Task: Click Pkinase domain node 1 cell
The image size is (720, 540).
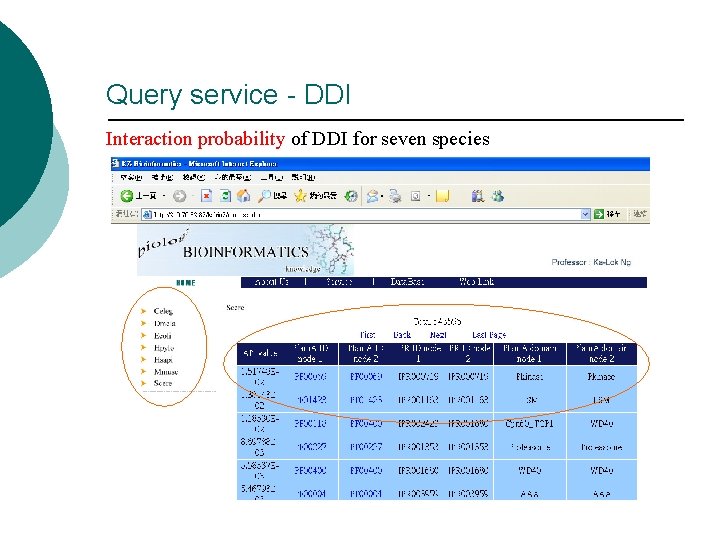Action: [529, 377]
